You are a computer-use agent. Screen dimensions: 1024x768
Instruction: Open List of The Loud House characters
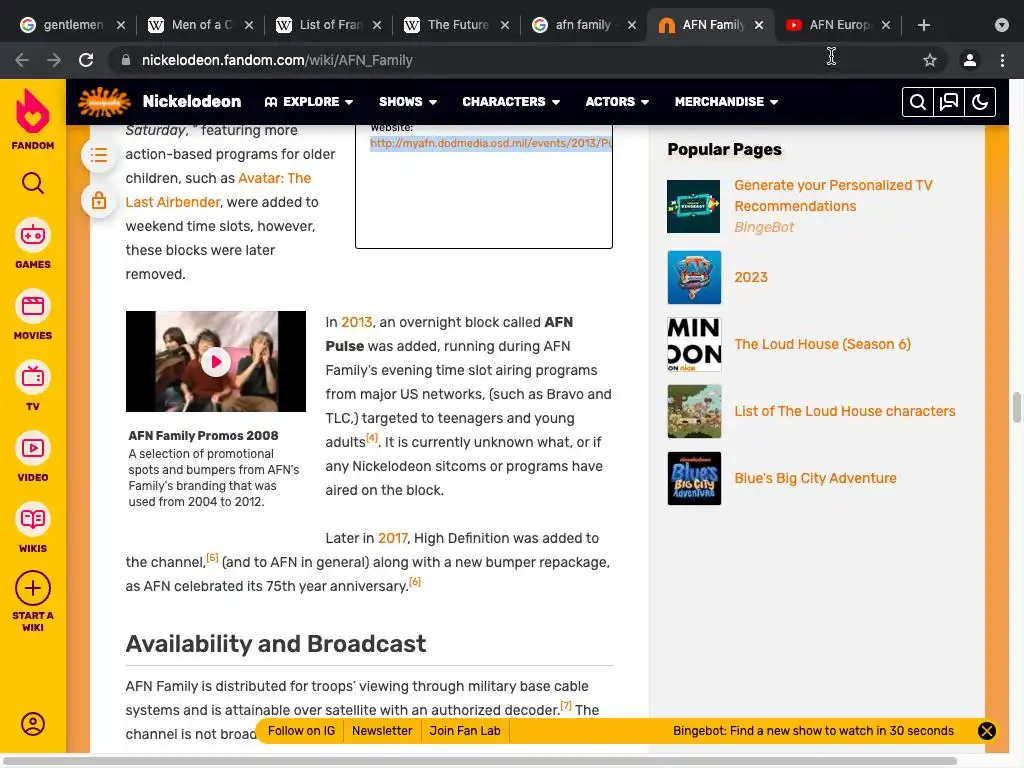[844, 411]
